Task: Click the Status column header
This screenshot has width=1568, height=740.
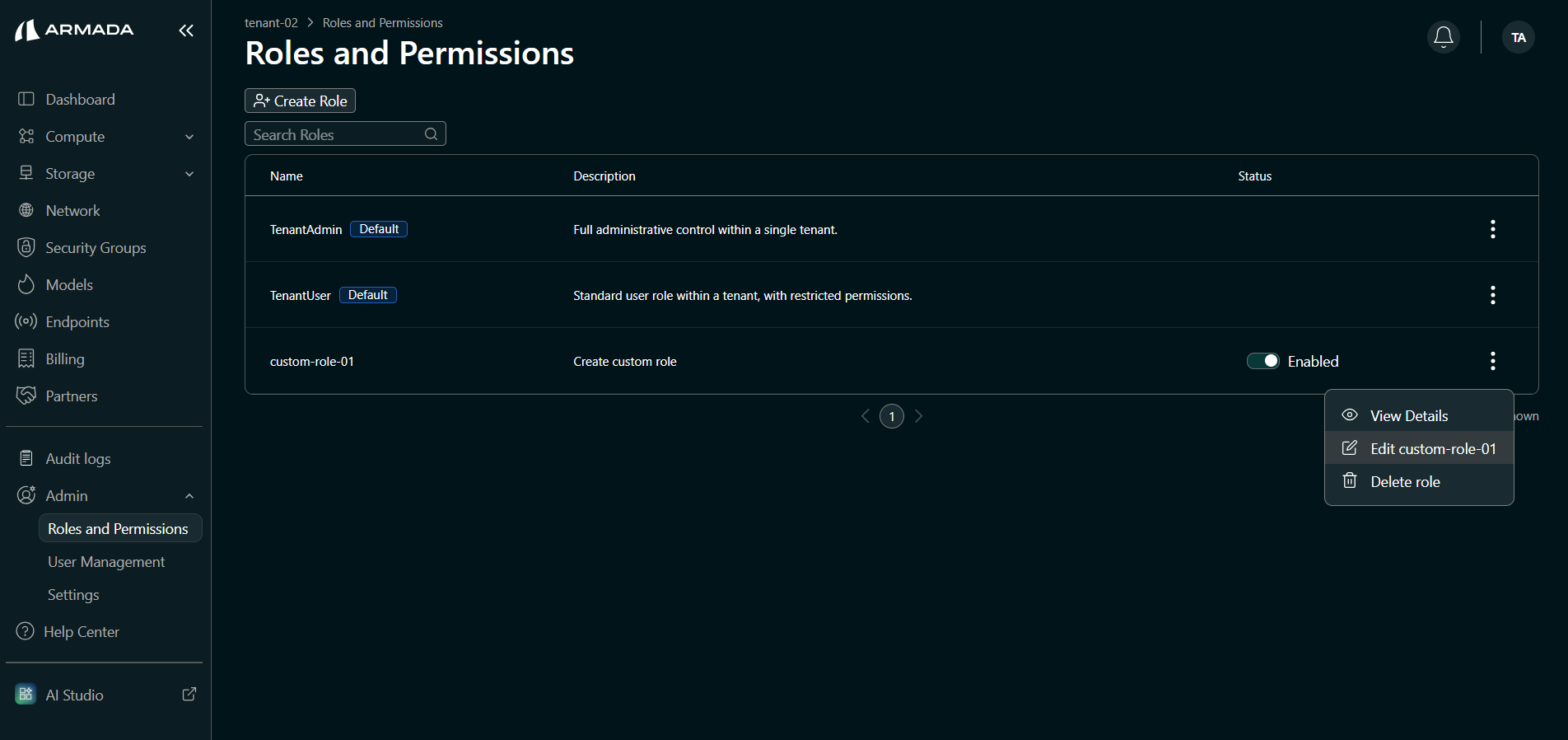Action: coord(1255,176)
